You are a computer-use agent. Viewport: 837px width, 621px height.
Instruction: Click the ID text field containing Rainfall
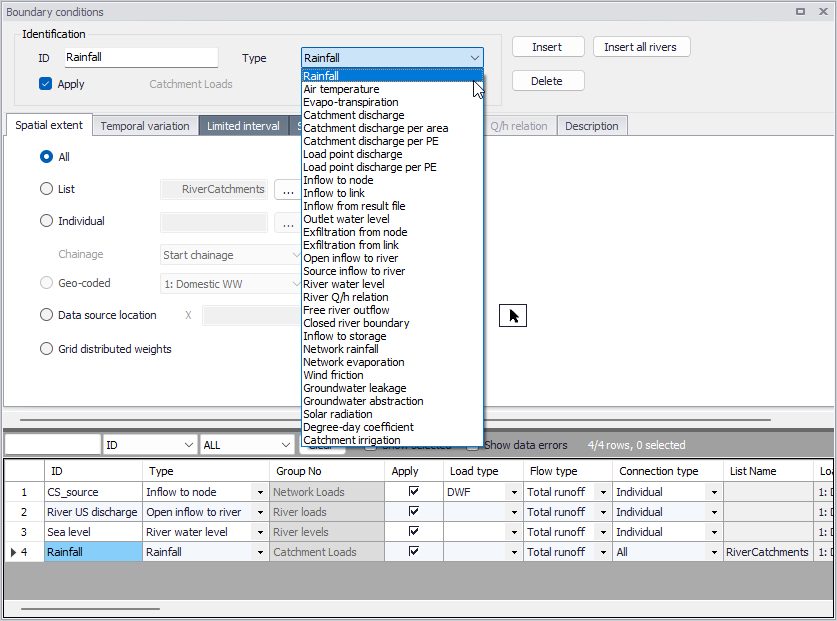coord(141,57)
